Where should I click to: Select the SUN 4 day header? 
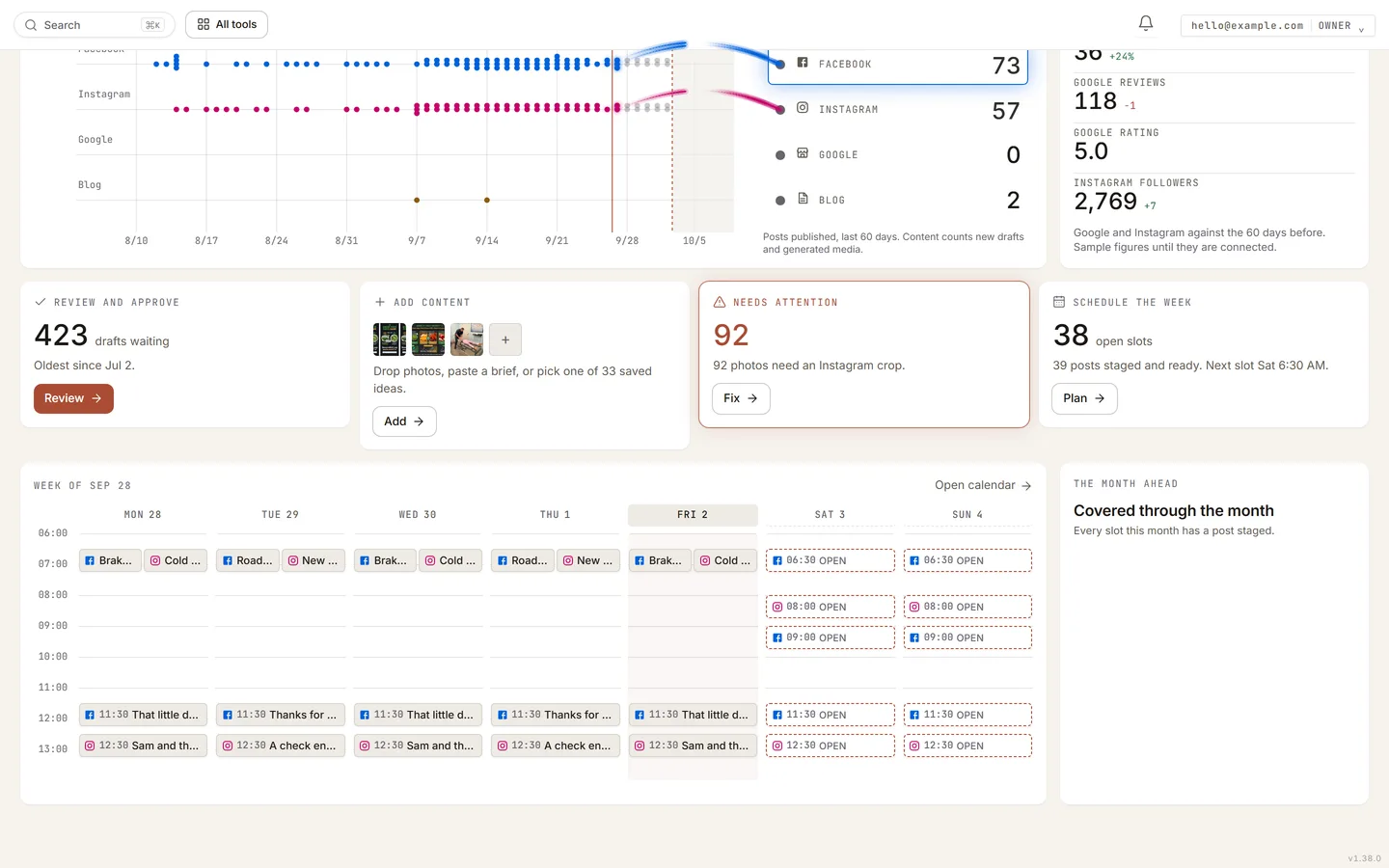(x=967, y=515)
